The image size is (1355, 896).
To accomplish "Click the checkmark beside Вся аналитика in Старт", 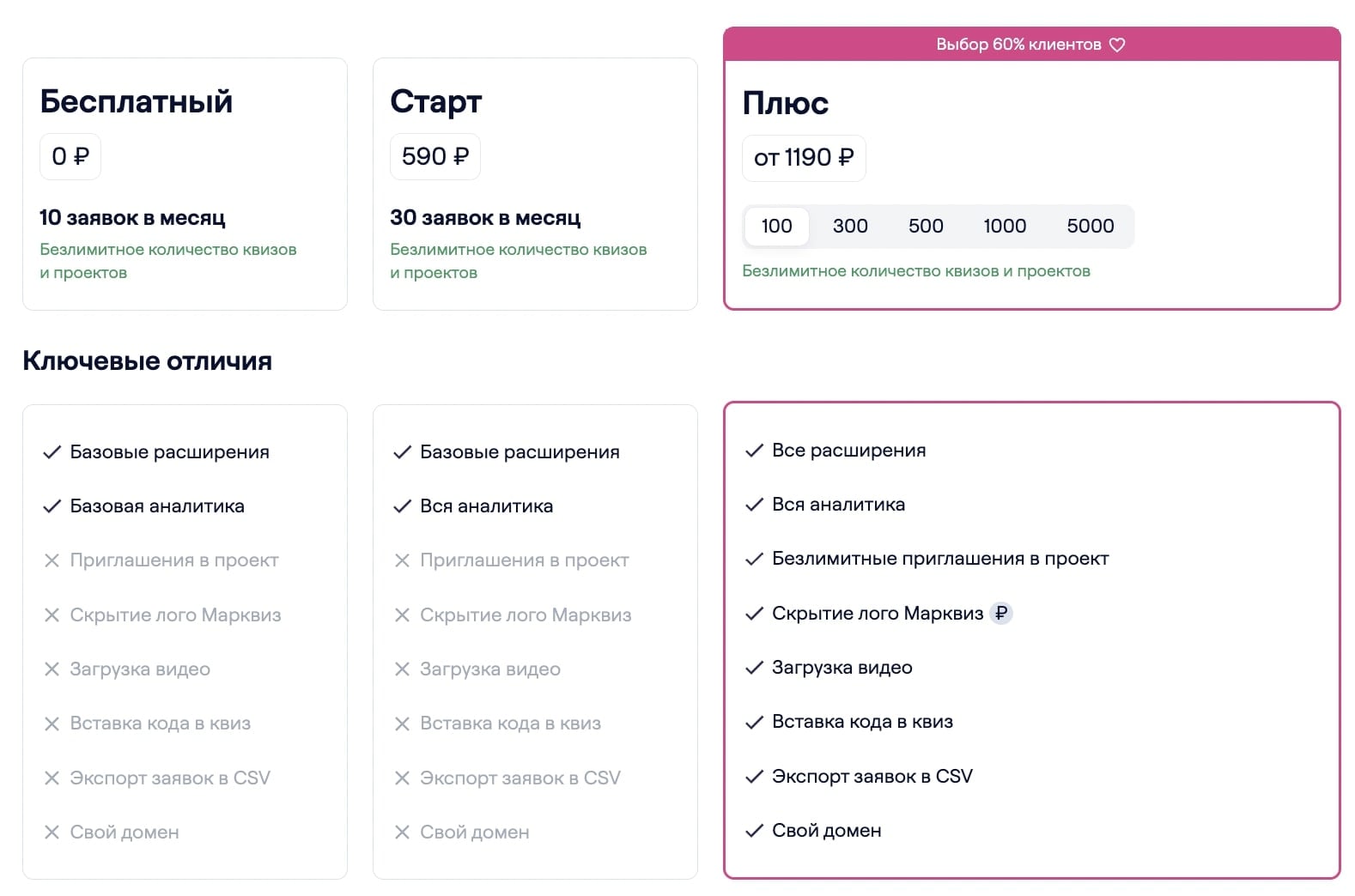I will pos(402,506).
